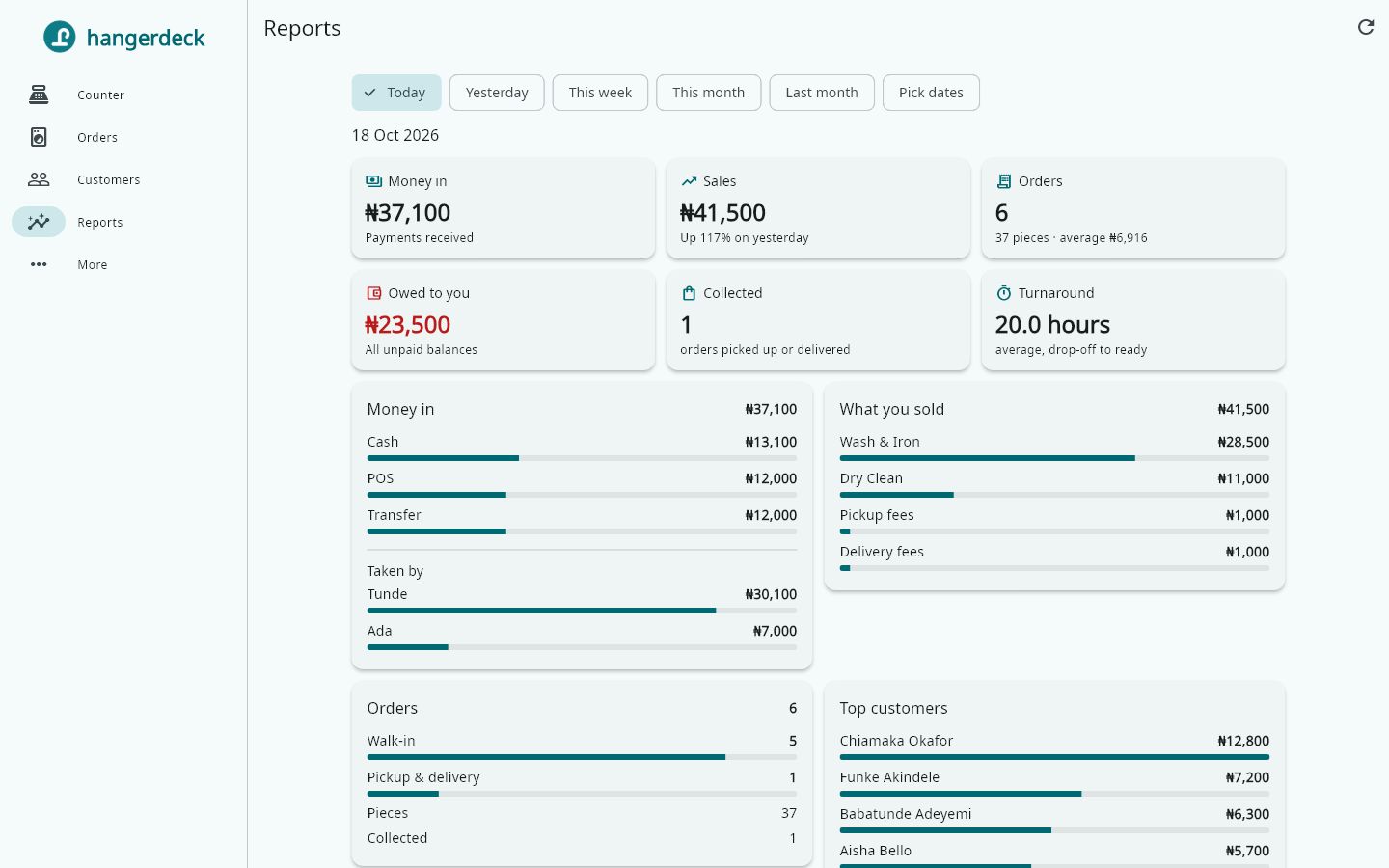Click the Funke Akindele customer row

click(1054, 783)
